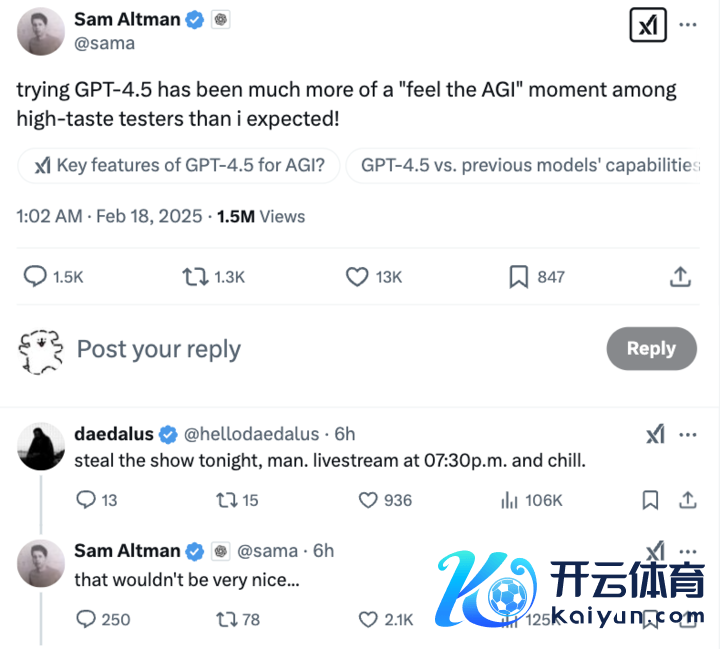This screenshot has width=720, height=649.
Task: Click the 'Post your reply' input field
Action: click(300, 349)
